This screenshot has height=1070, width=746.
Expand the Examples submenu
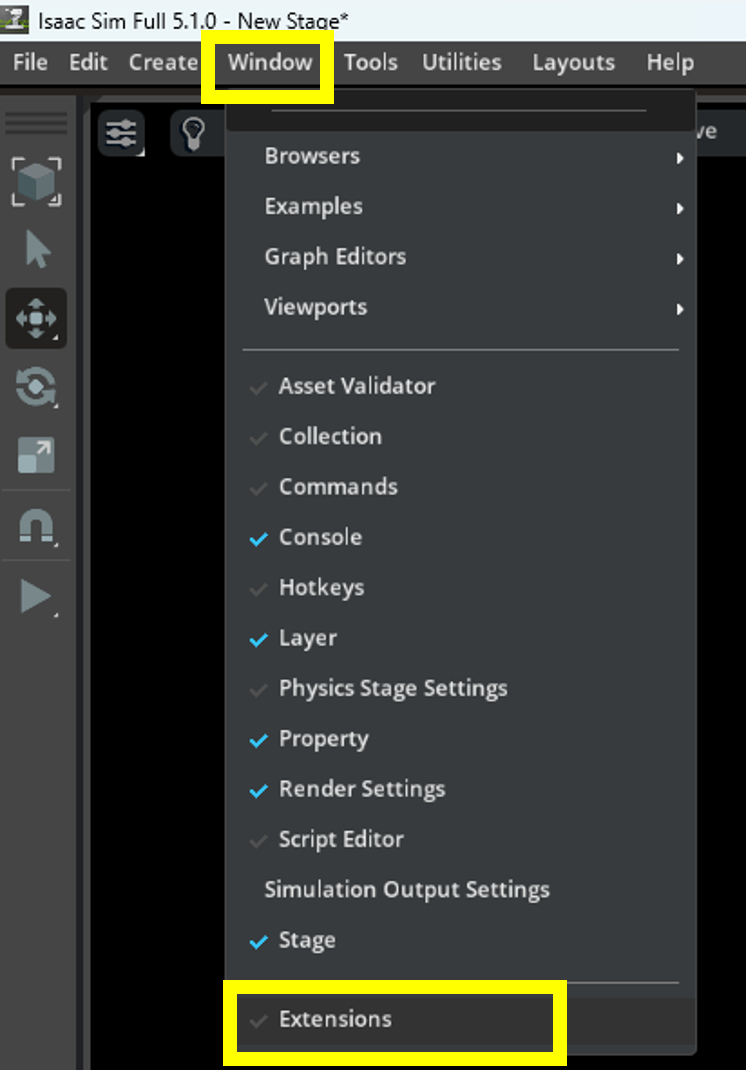(x=461, y=207)
